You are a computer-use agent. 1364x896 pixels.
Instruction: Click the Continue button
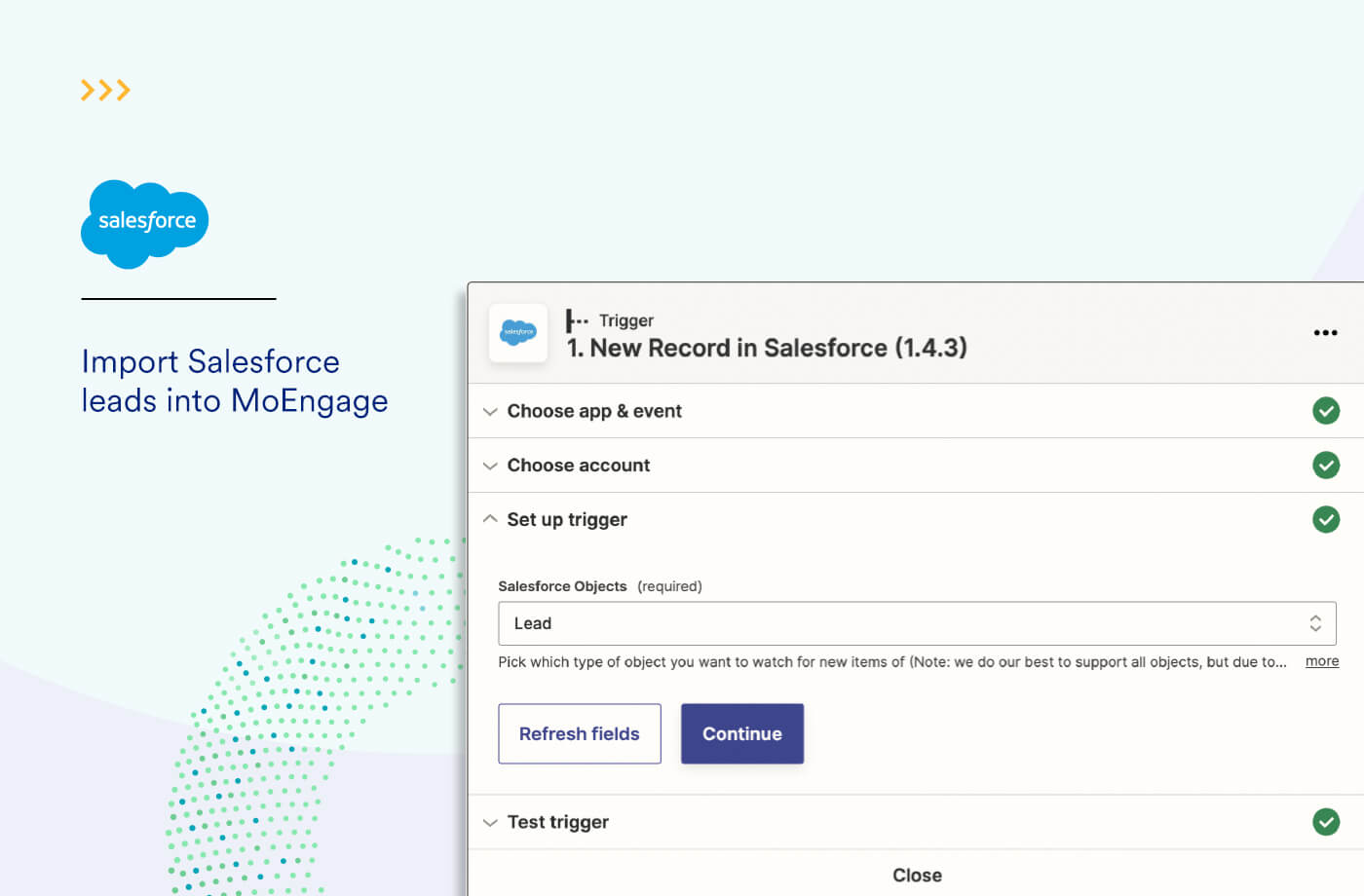[x=742, y=733]
